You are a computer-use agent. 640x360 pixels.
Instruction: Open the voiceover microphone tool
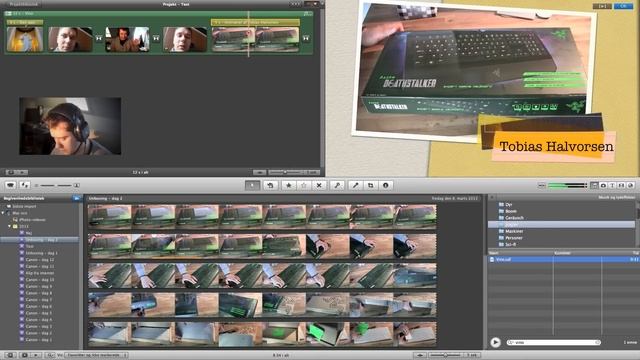click(x=356, y=185)
